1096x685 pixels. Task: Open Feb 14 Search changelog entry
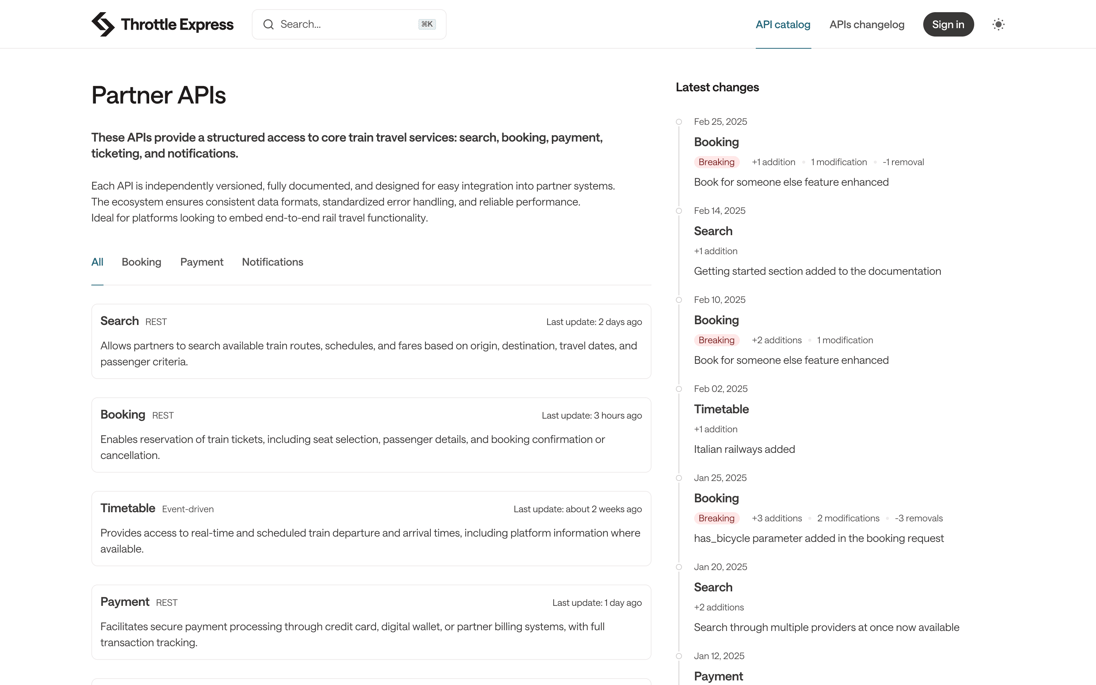tap(713, 231)
